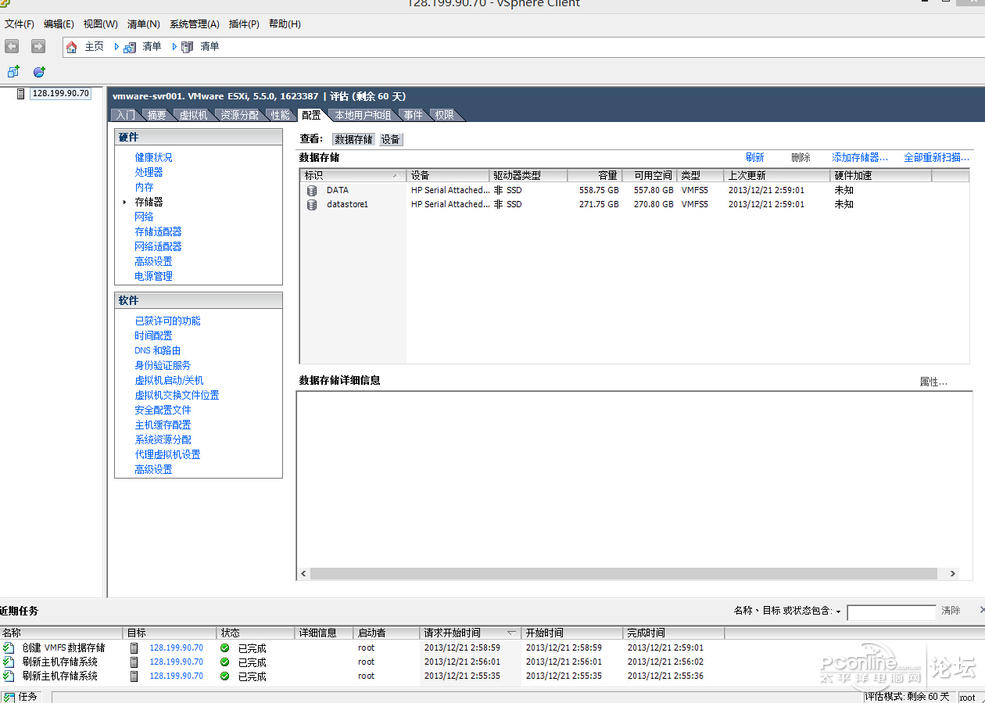Click the new virtual machine toolbar icon

click(x=13, y=72)
